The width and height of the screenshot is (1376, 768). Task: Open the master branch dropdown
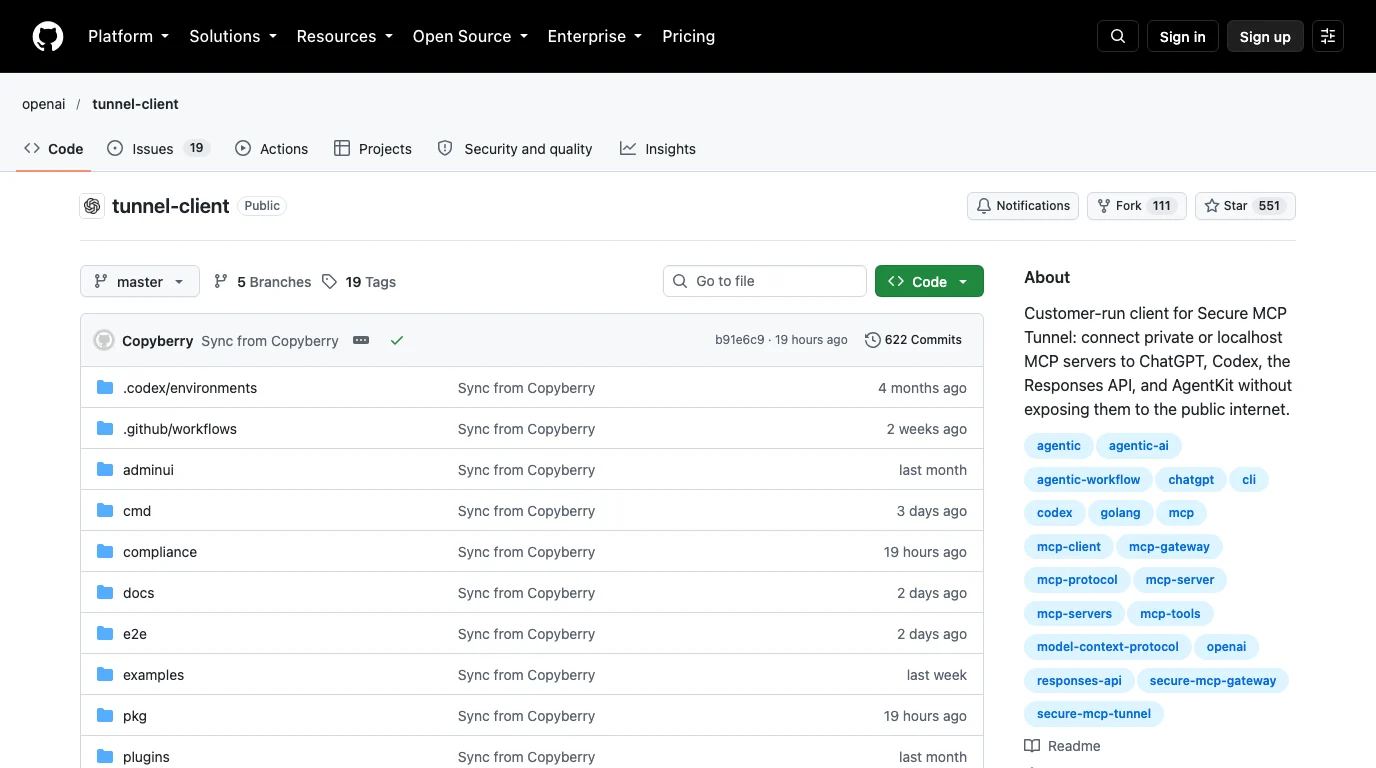click(140, 282)
